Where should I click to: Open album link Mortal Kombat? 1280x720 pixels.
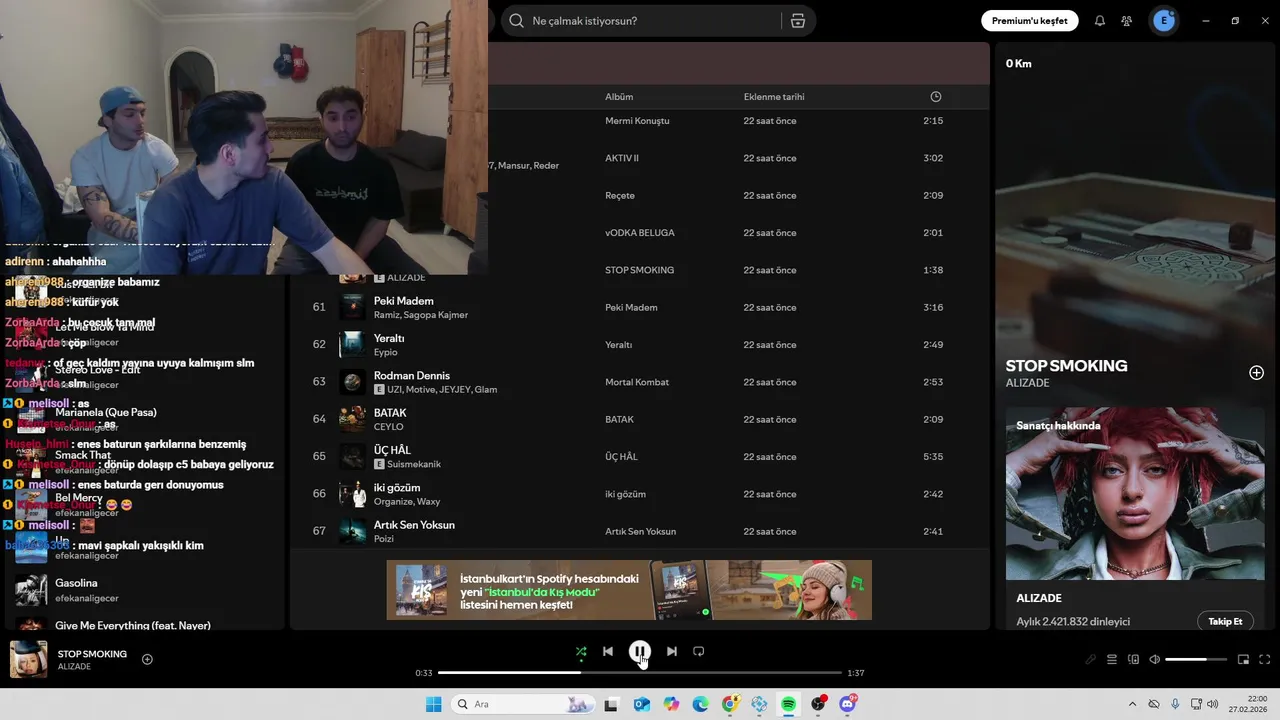(637, 382)
